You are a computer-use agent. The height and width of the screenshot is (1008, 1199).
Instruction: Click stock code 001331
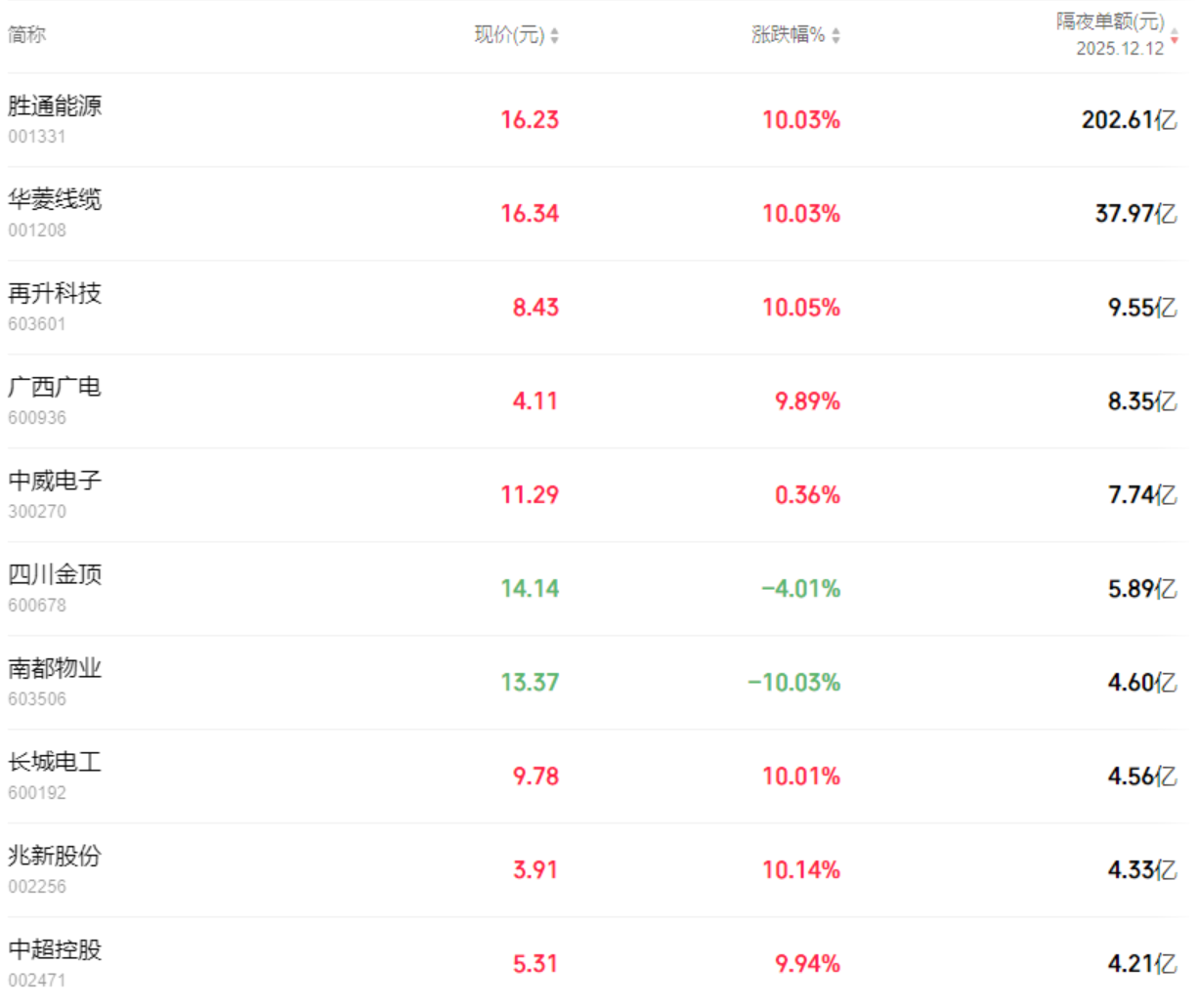(x=37, y=137)
